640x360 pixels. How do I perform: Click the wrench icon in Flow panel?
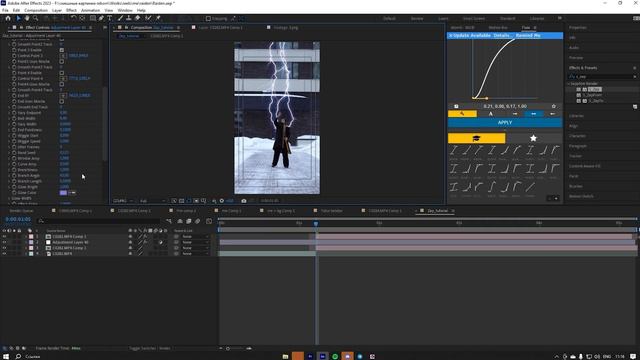[x=462, y=114]
